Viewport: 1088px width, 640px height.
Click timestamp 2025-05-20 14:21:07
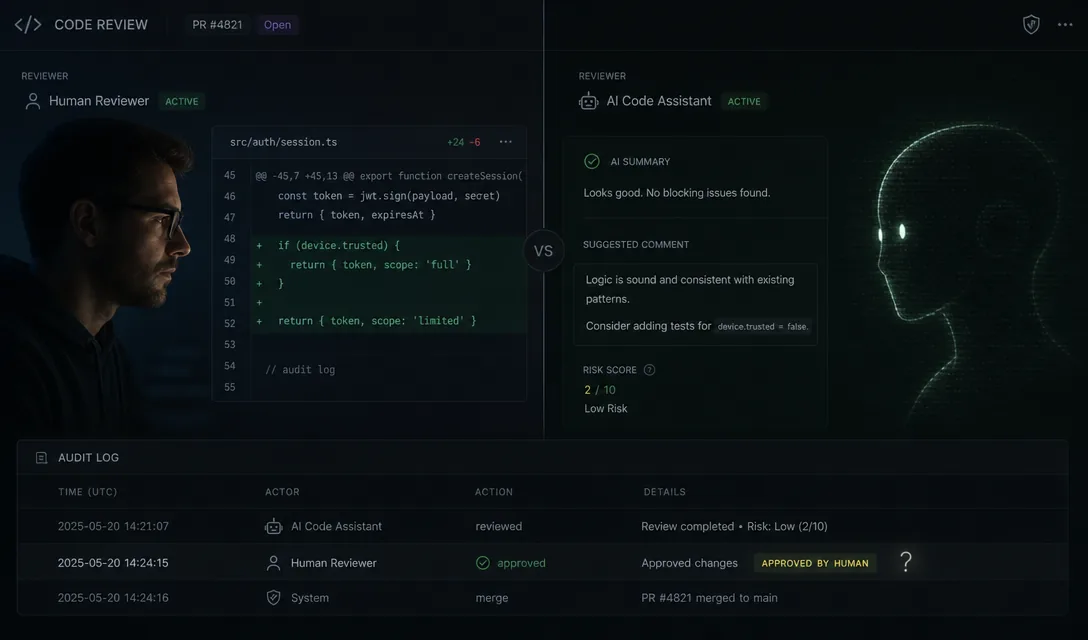click(x=113, y=527)
